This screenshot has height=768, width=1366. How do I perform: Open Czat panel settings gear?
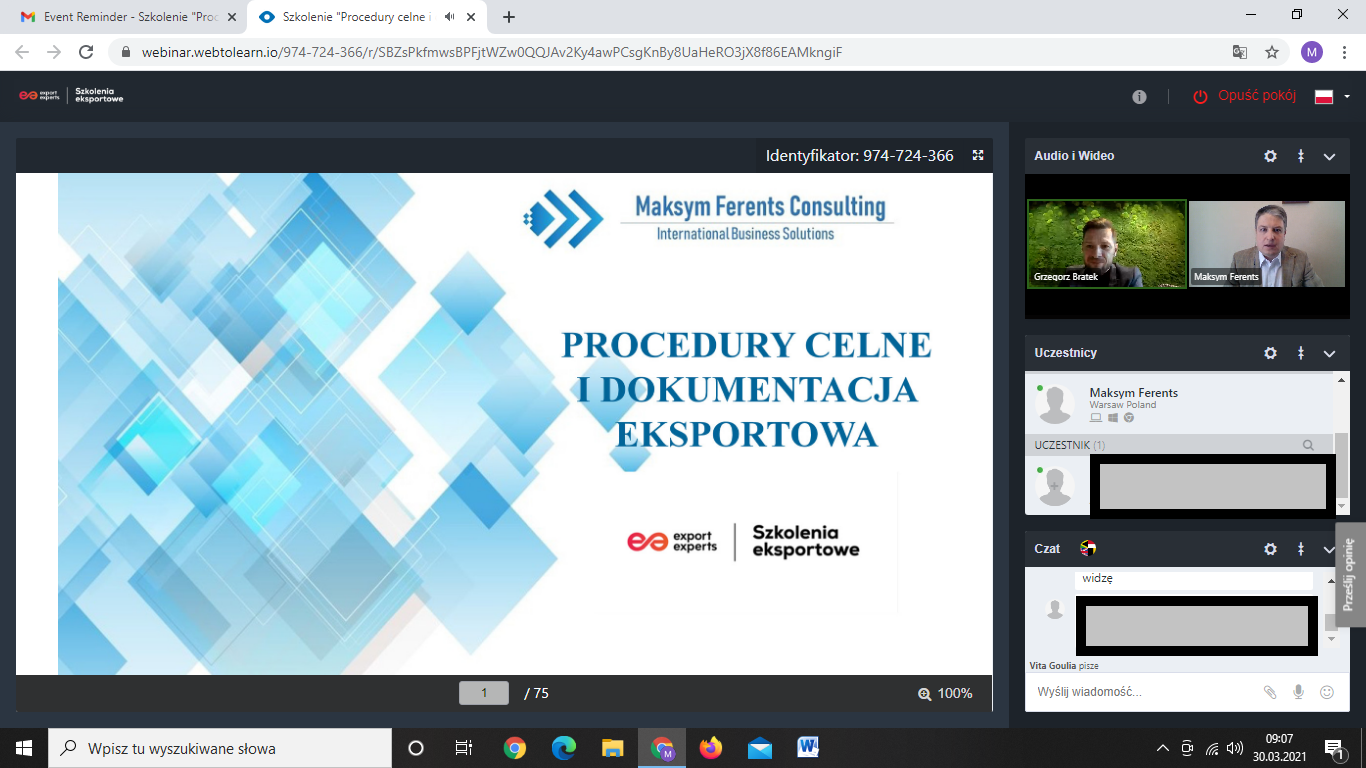pos(1270,549)
